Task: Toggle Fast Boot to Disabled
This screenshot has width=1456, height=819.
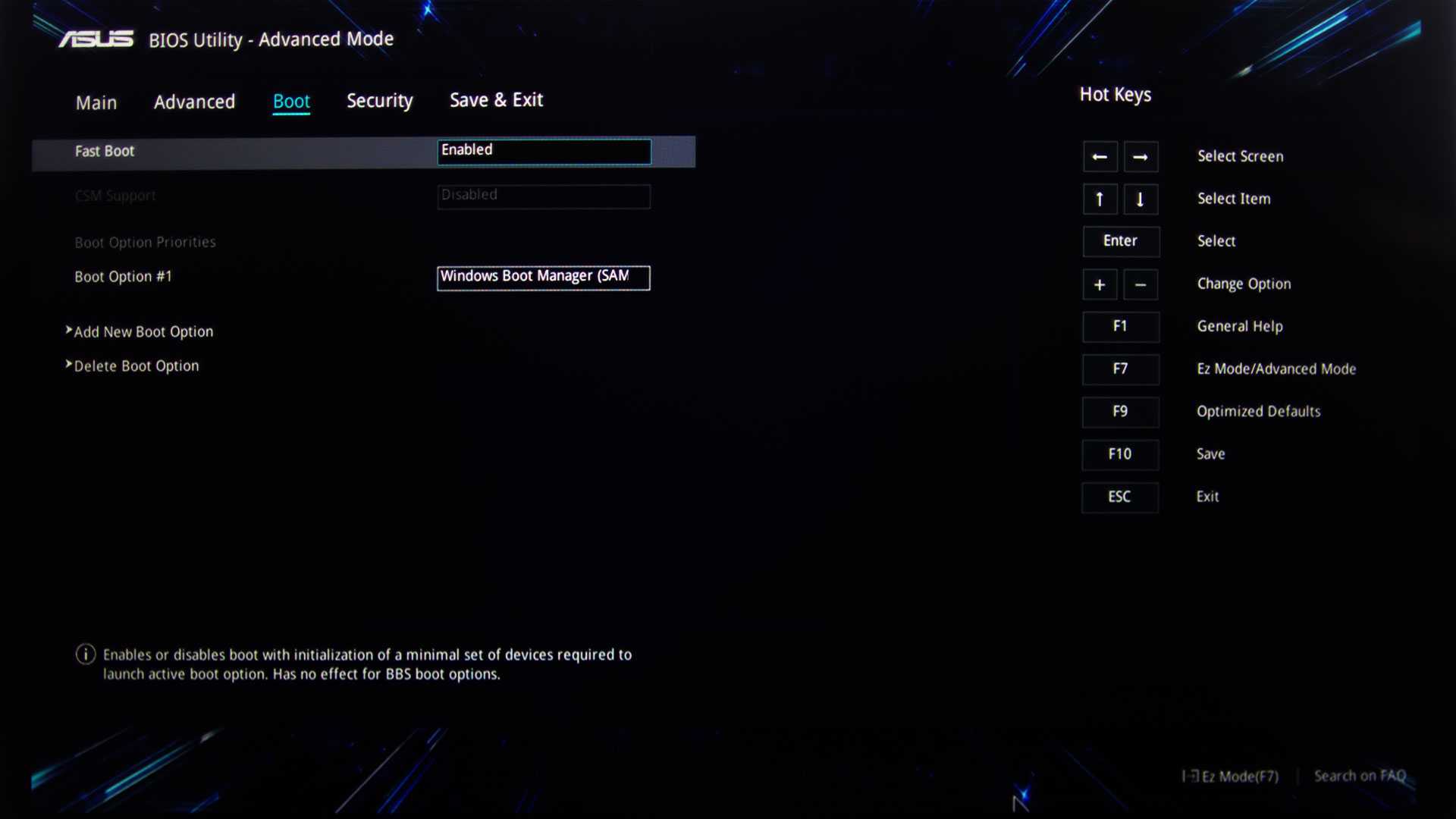Action: (543, 150)
